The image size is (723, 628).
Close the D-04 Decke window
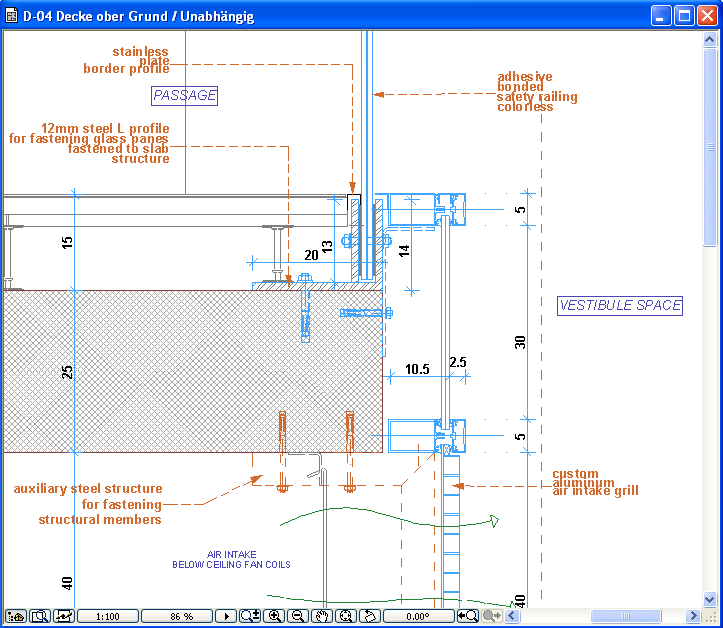coord(707,16)
